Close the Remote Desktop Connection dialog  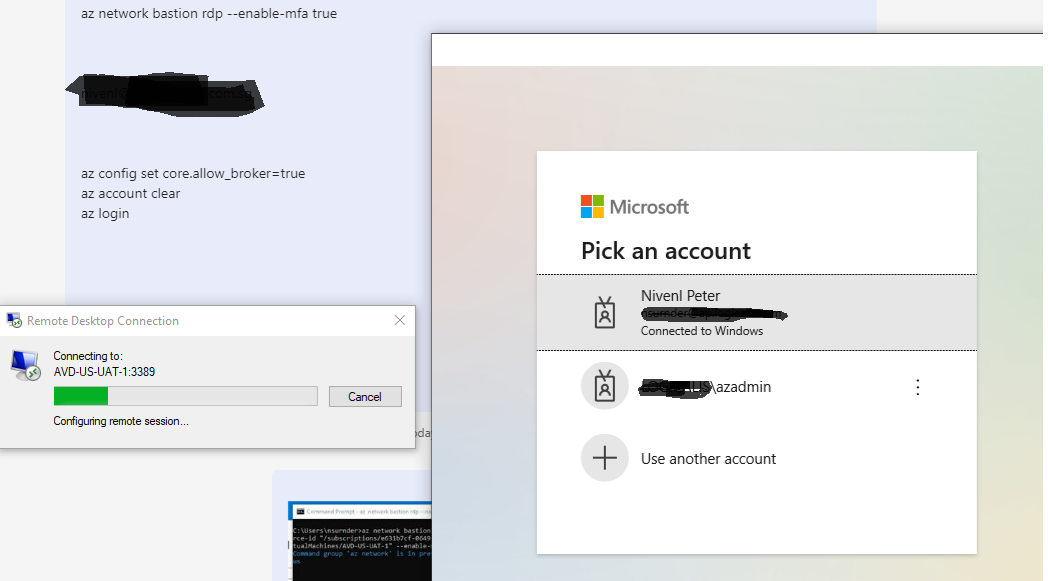pyautogui.click(x=400, y=320)
